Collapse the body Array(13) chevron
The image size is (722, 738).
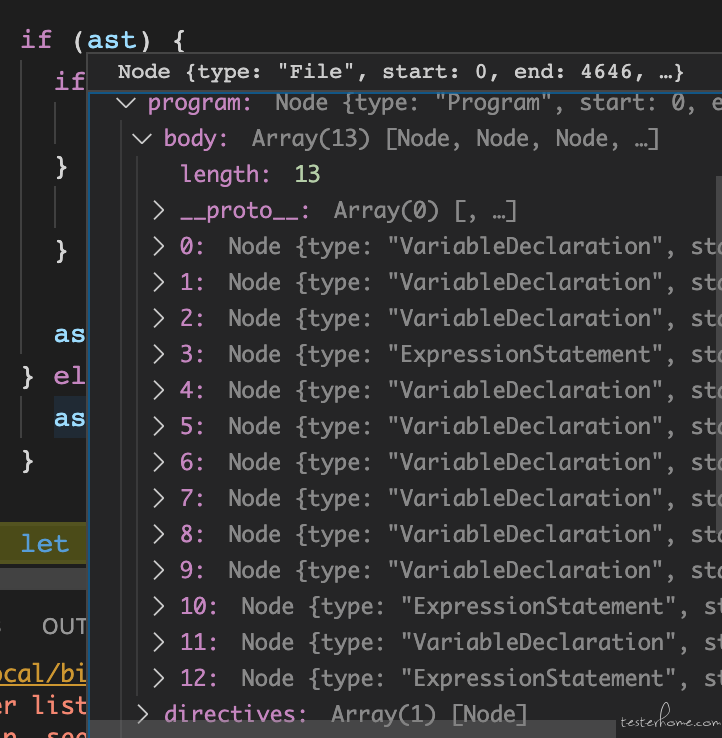coord(142,139)
